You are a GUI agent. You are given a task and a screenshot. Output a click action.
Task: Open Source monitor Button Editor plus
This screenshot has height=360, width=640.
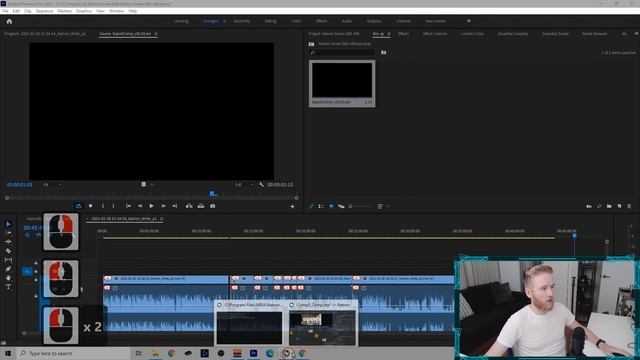[292, 207]
